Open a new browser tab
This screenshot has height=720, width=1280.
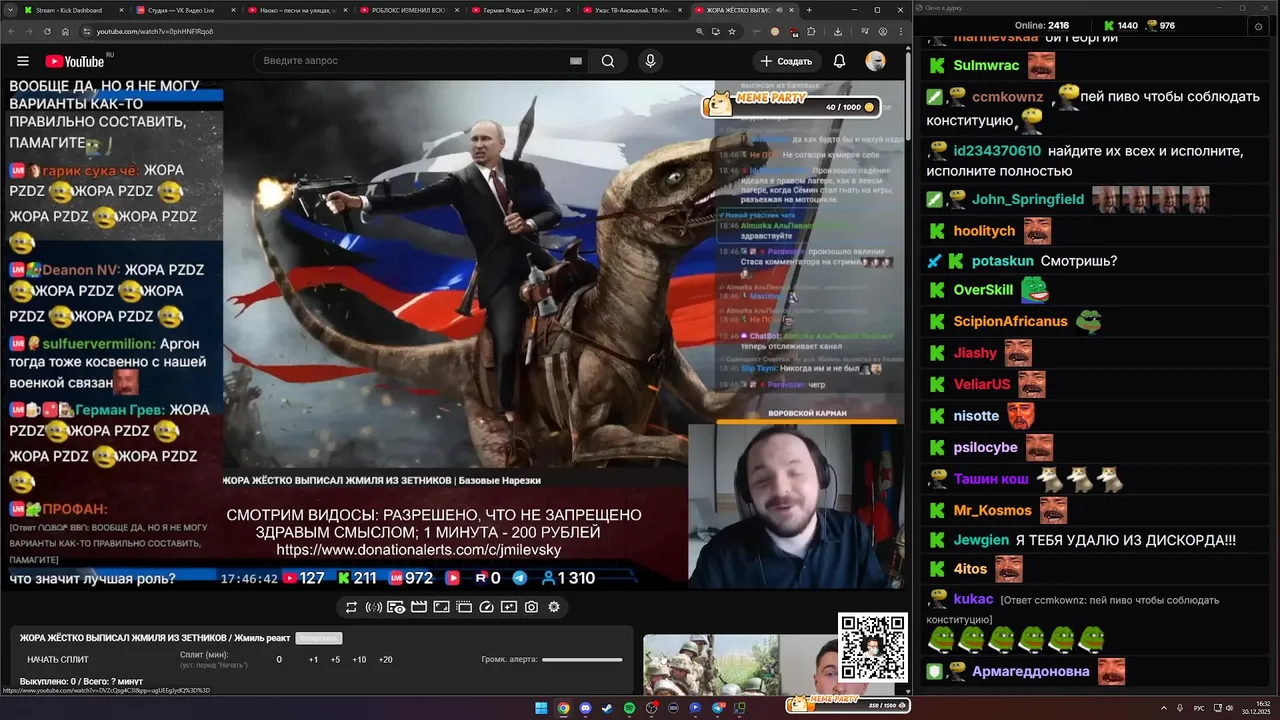[x=809, y=10]
